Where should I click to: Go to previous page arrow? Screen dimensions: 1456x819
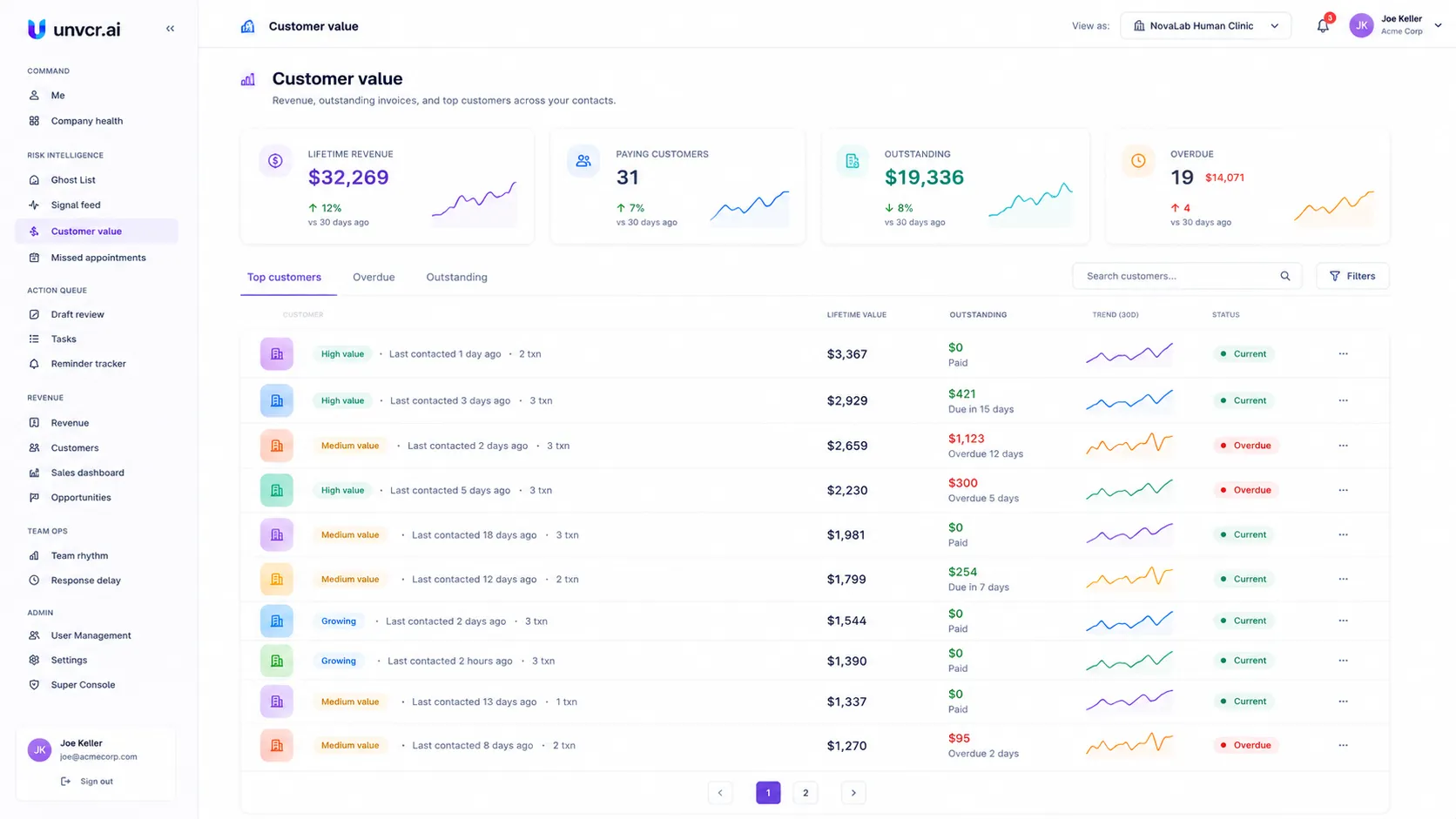click(720, 793)
